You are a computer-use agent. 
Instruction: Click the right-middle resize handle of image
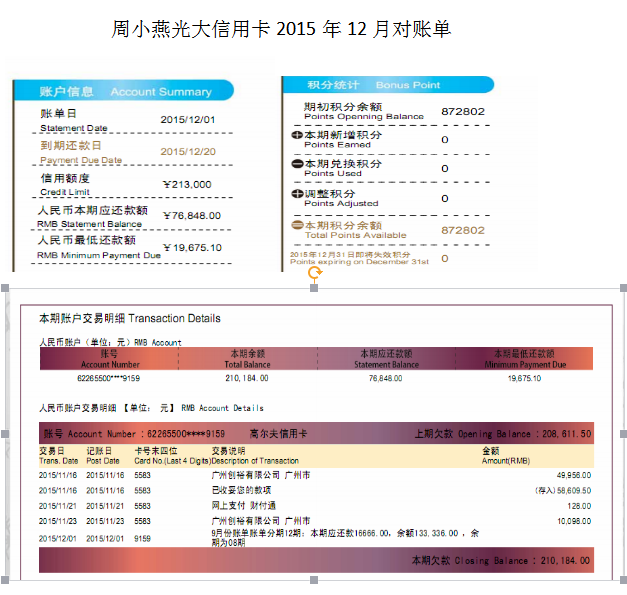click(x=622, y=434)
